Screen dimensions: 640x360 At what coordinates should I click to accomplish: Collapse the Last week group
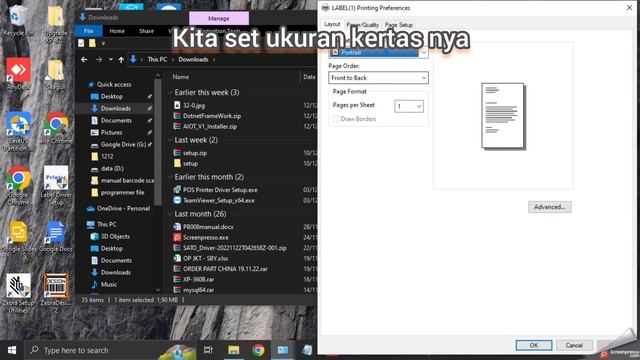pos(170,140)
